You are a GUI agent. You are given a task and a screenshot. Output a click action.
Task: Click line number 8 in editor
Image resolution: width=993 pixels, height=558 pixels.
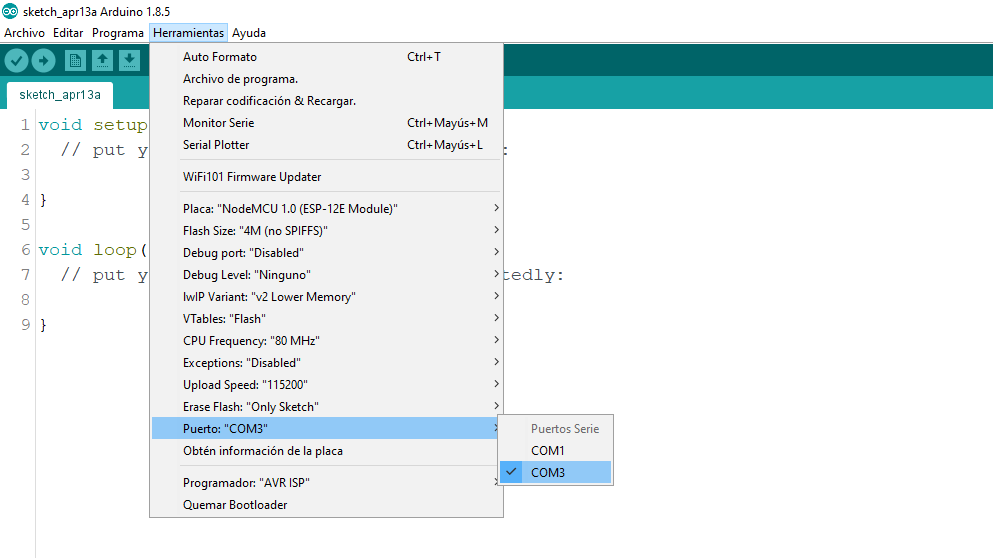point(25,299)
